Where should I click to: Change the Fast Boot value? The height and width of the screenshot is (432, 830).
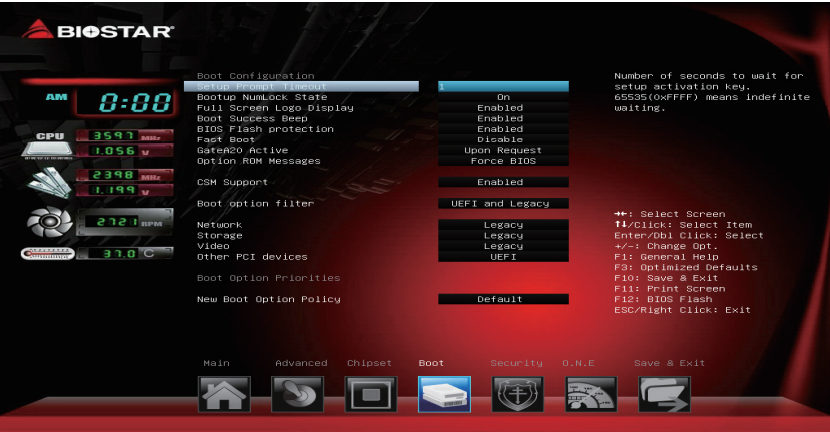(503, 139)
